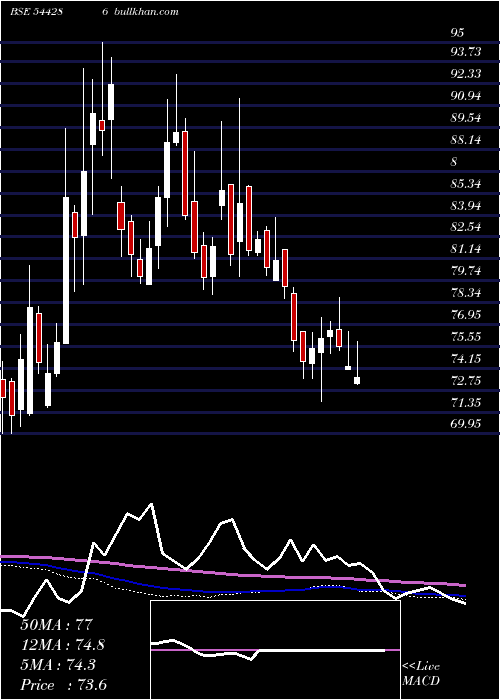The width and height of the screenshot is (500, 700).
Task: Click the price level label '95'
Action: 457,33
